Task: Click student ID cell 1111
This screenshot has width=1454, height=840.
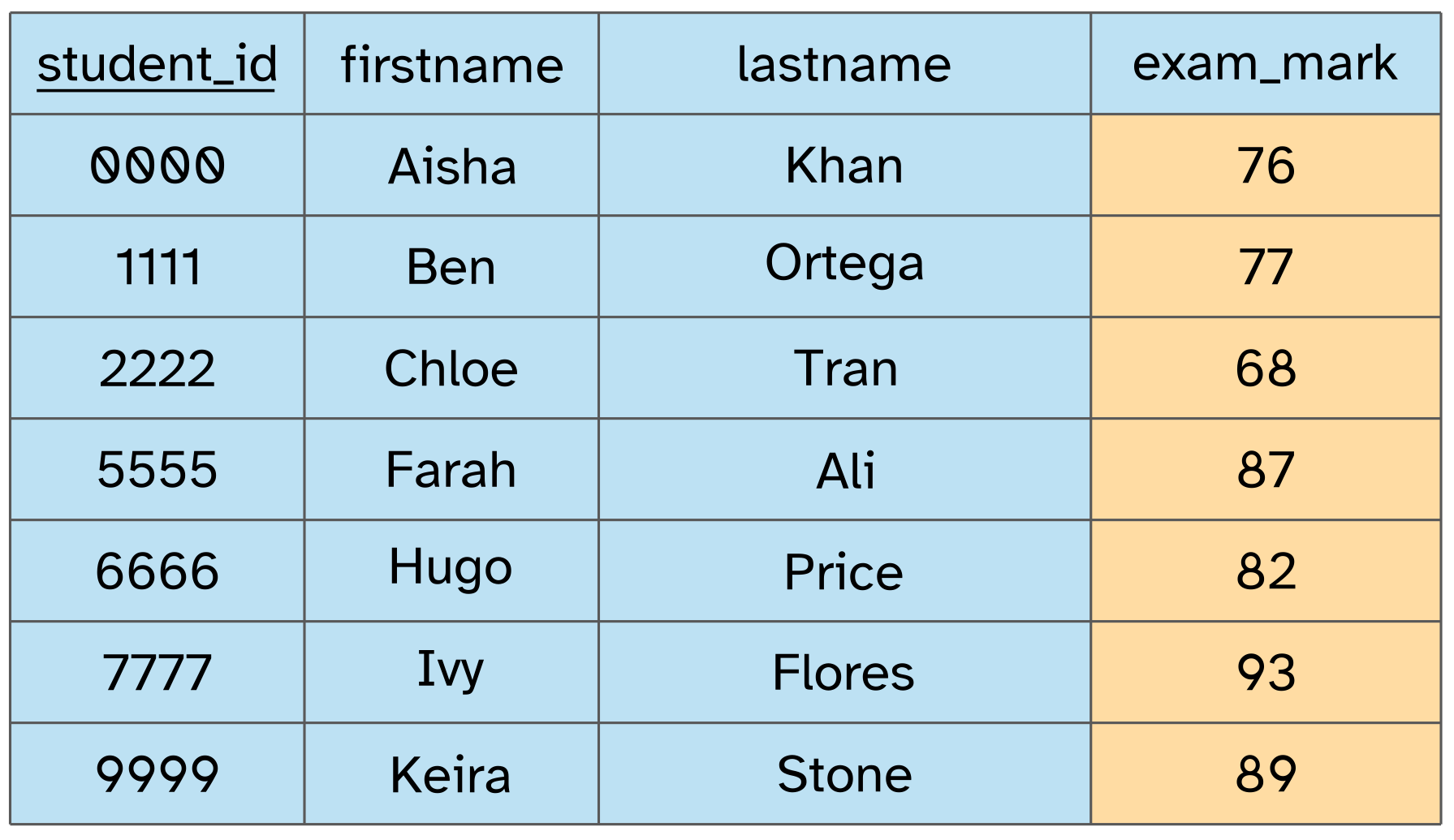Action: point(157,266)
